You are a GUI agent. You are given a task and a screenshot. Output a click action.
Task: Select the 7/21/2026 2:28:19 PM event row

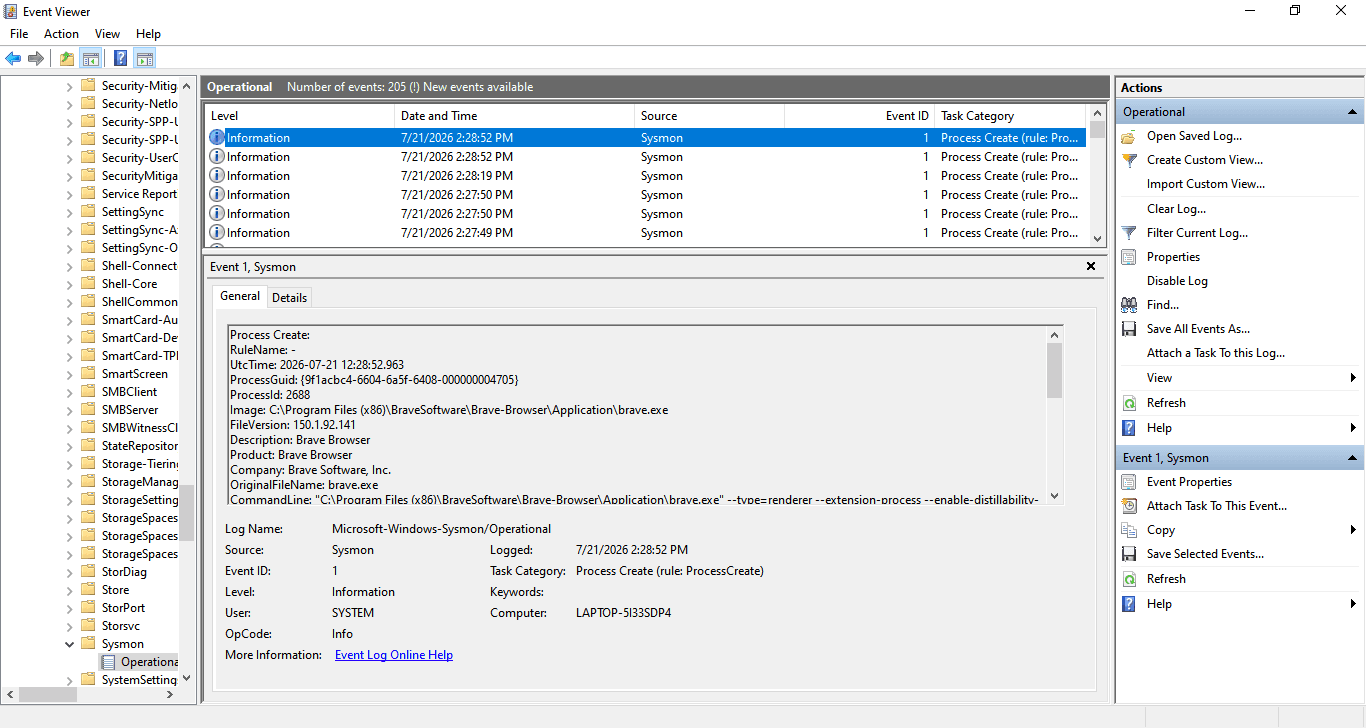point(645,176)
